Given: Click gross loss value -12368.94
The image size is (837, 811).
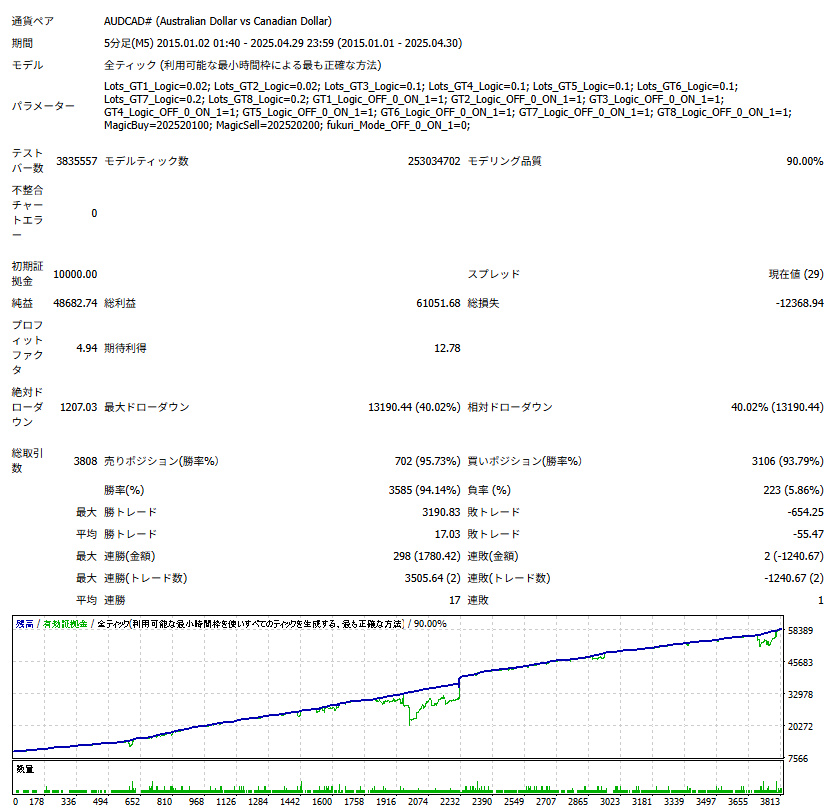Looking at the screenshot, I should [x=800, y=303].
